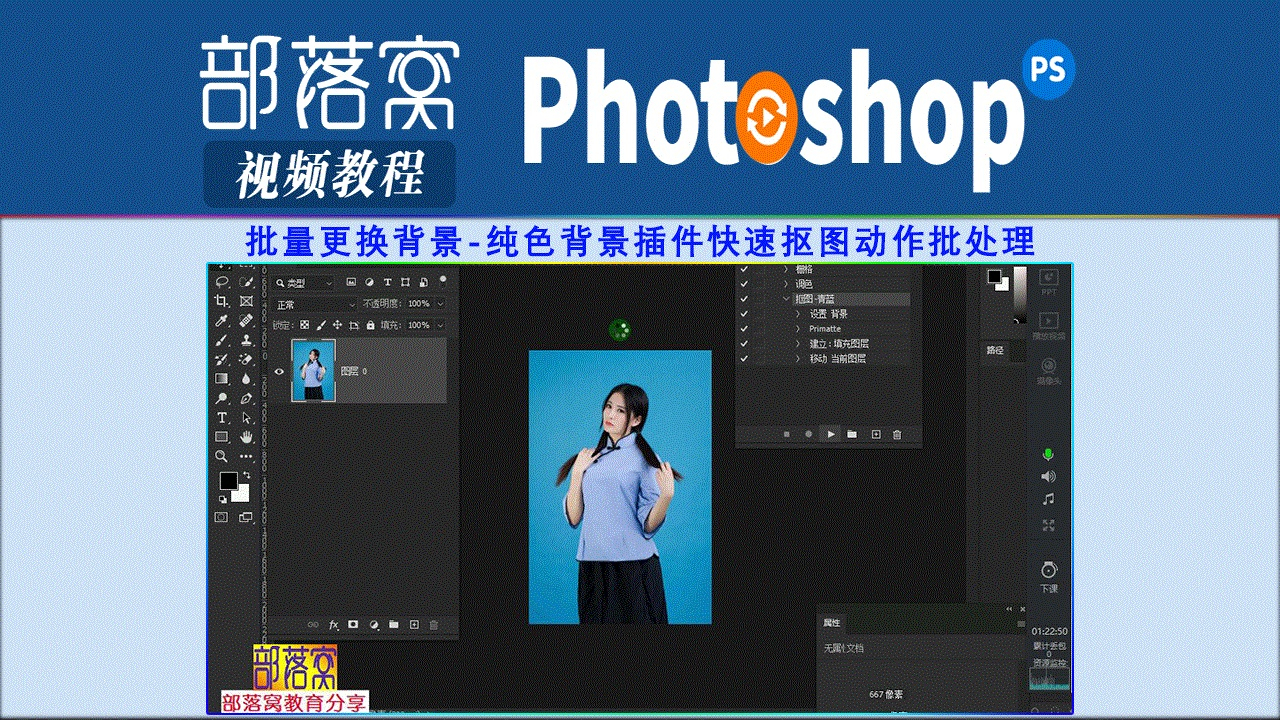Click the 下课 end class button
This screenshot has height=720, width=1280.
click(x=1048, y=576)
